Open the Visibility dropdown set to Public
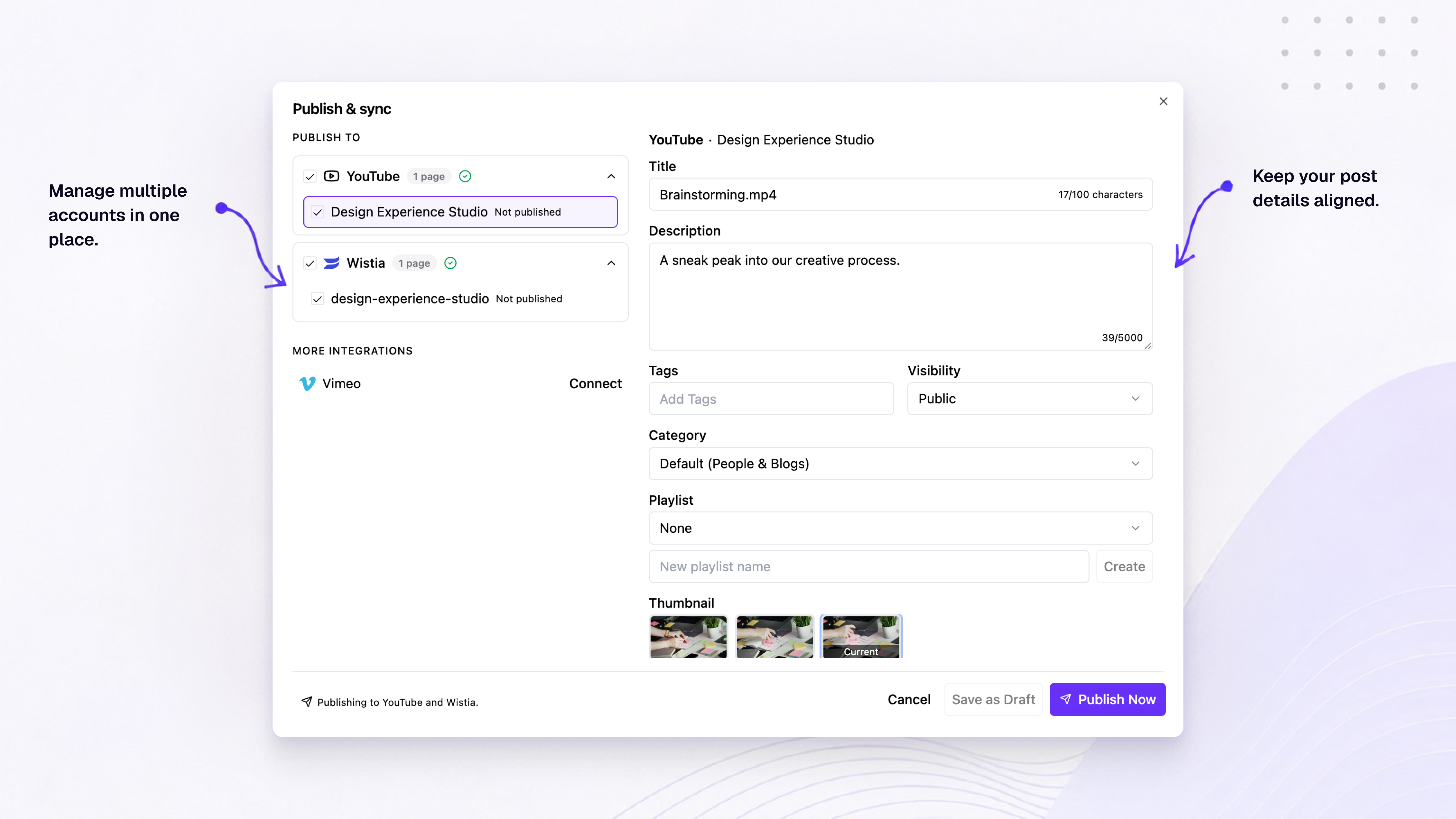1456x819 pixels. coord(1030,399)
